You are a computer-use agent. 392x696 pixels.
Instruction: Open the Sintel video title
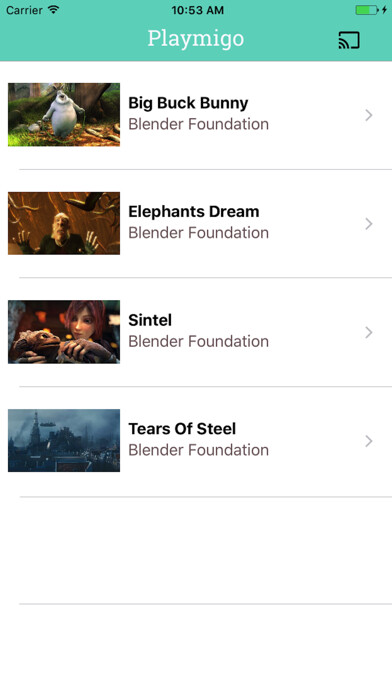click(x=150, y=320)
